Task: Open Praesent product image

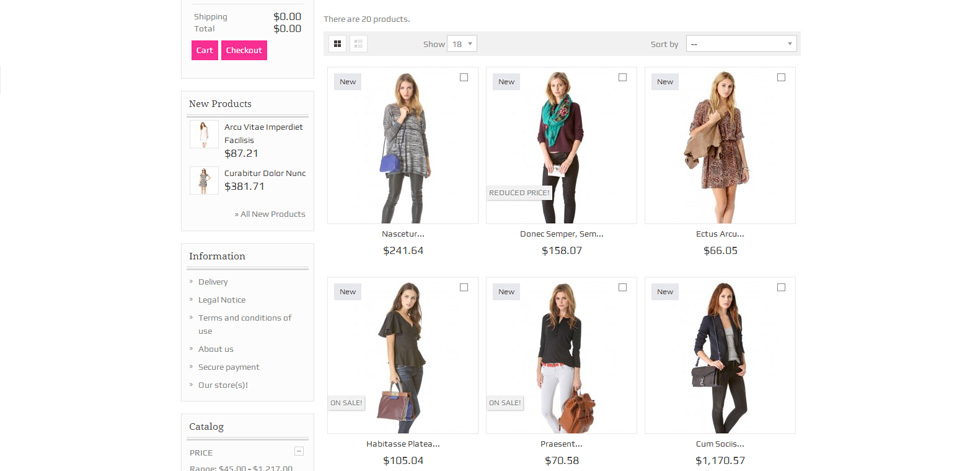Action: [x=561, y=355]
